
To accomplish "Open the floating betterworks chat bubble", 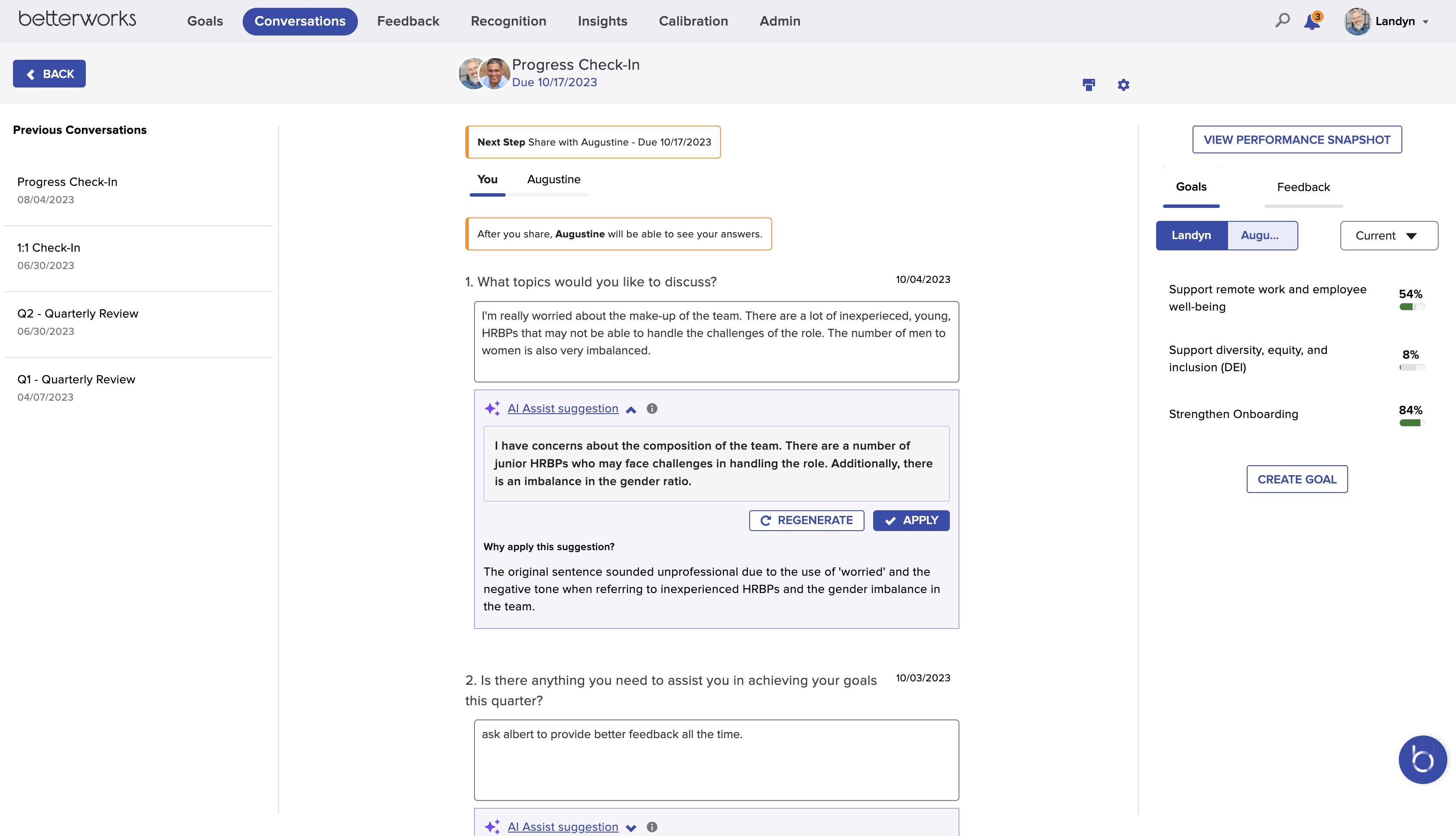I will [1422, 759].
